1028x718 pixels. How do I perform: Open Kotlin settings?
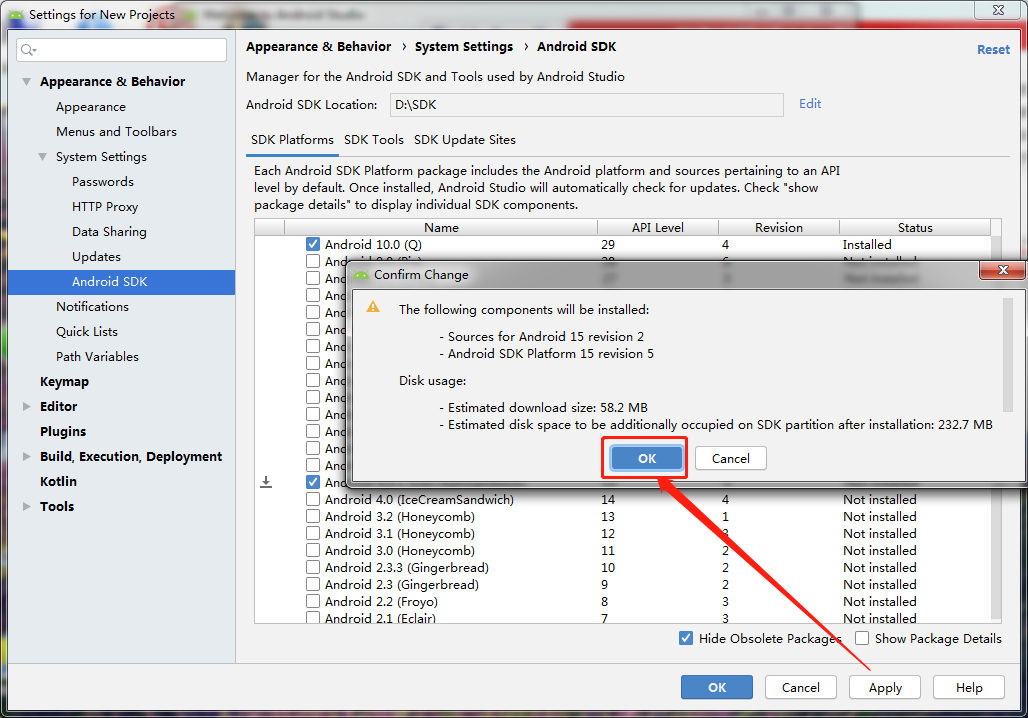(x=58, y=481)
